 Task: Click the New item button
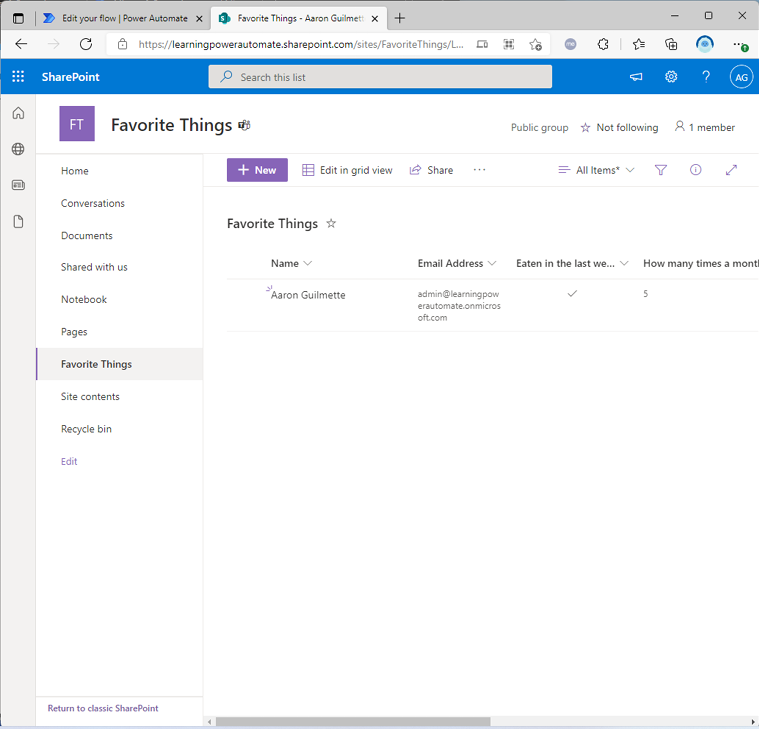257,170
